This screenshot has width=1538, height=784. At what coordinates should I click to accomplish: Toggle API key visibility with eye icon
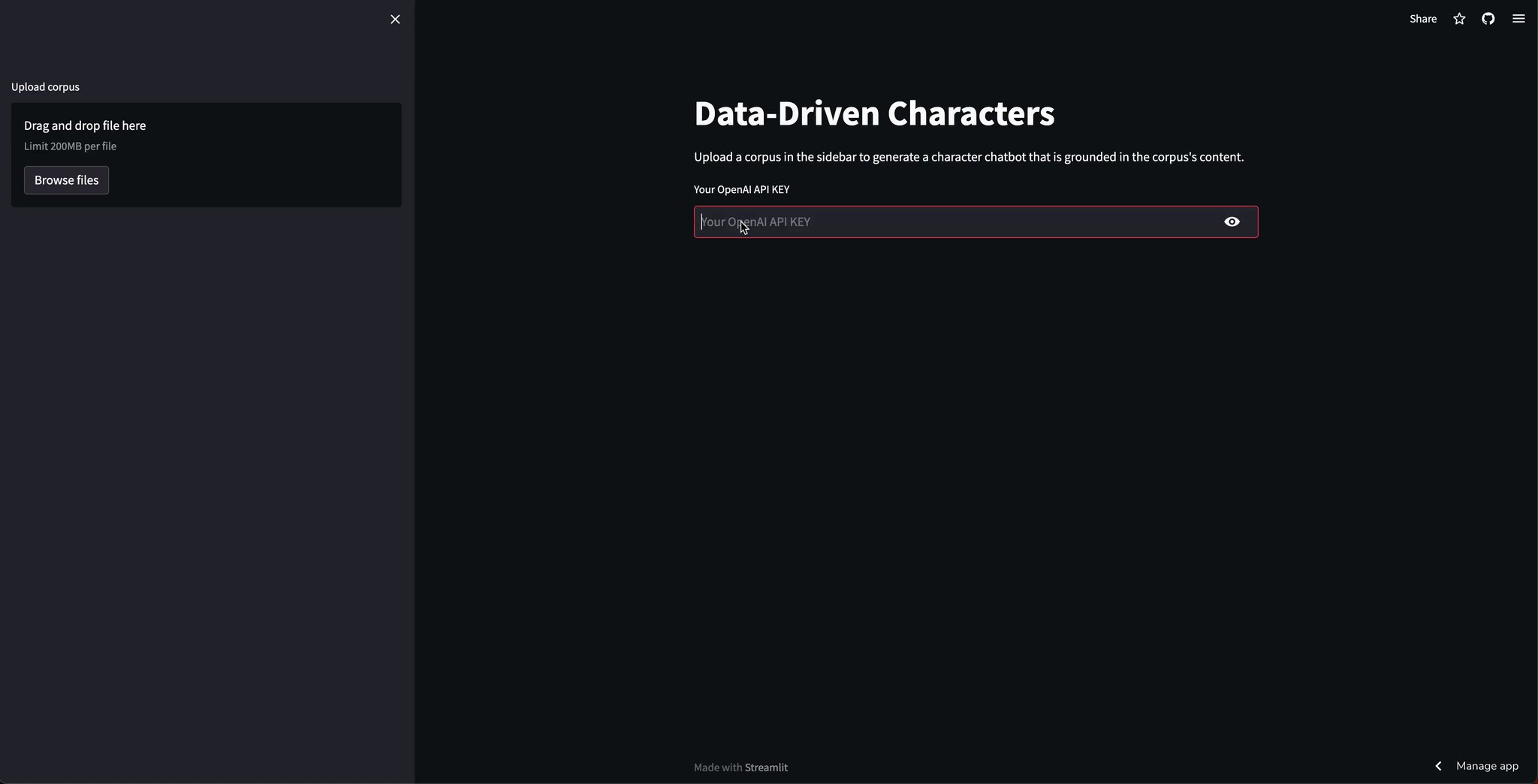1232,222
